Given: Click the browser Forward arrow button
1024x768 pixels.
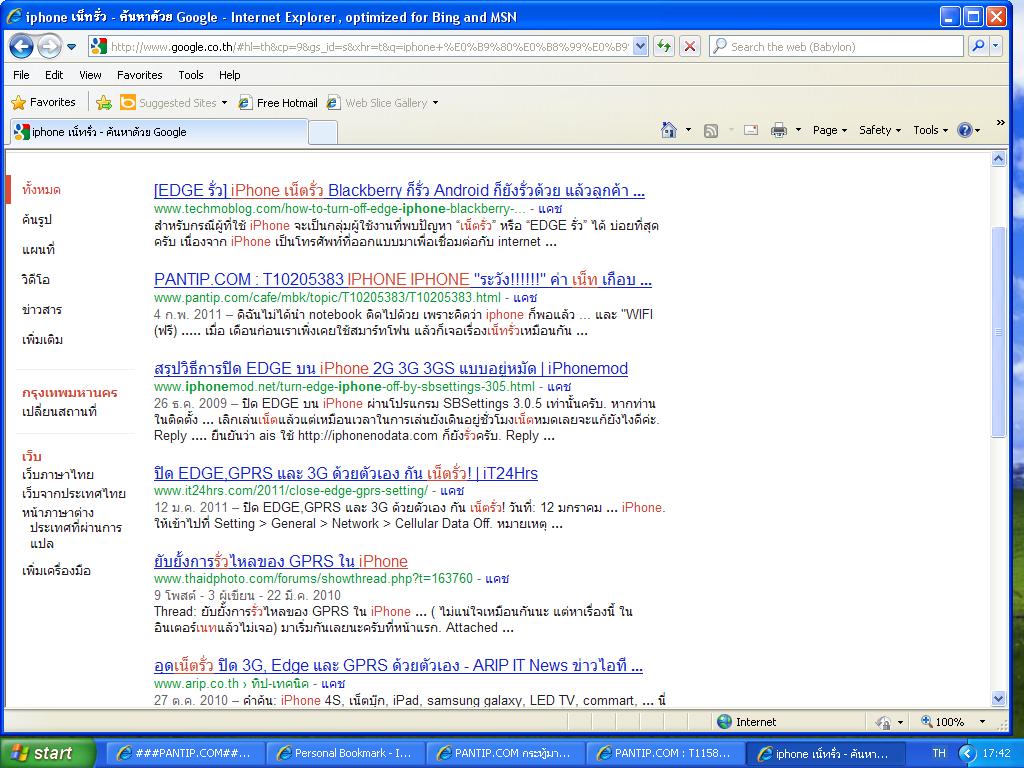Looking at the screenshot, I should click(x=49, y=46).
